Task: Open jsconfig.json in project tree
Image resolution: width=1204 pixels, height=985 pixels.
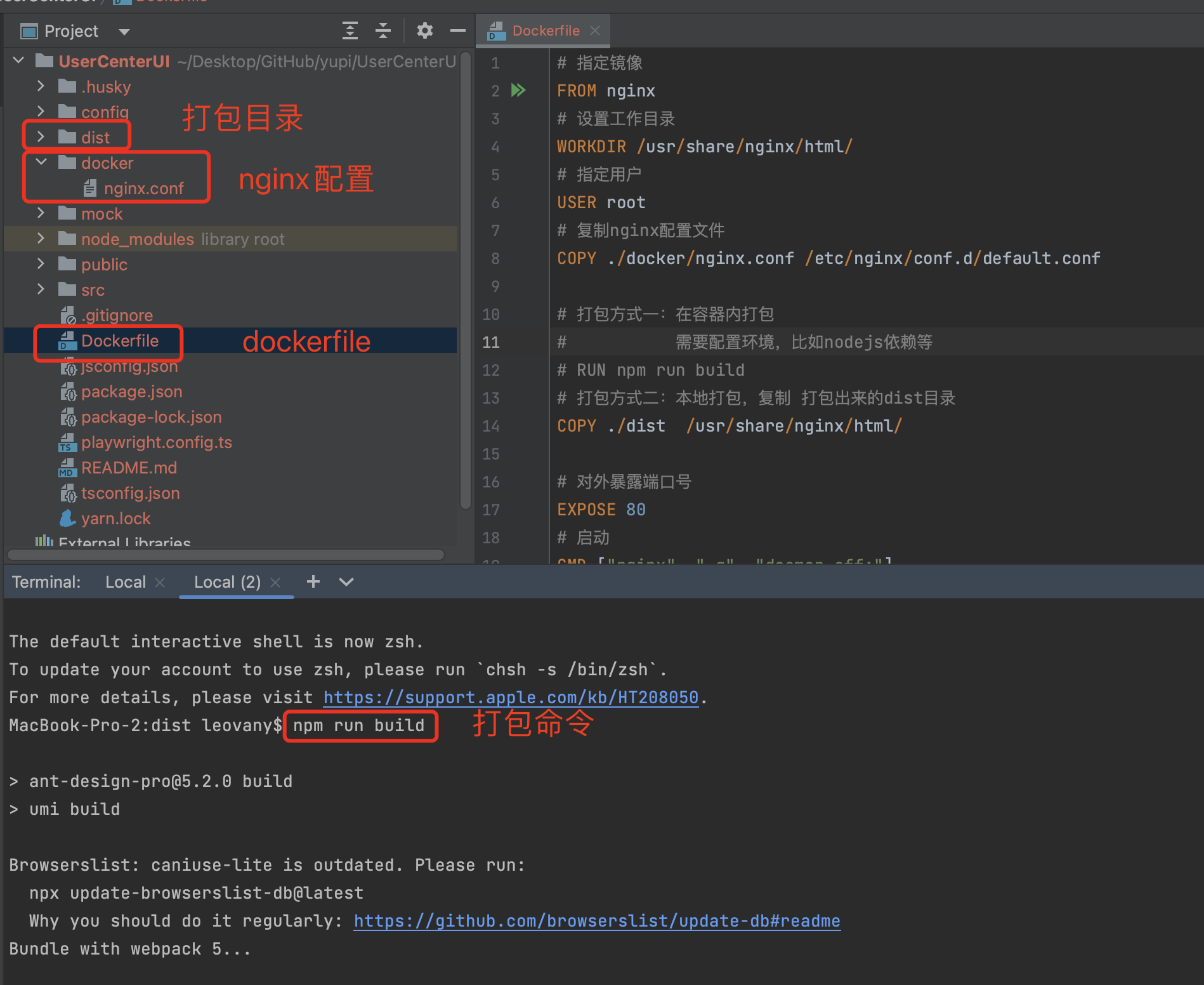Action: pos(129,366)
